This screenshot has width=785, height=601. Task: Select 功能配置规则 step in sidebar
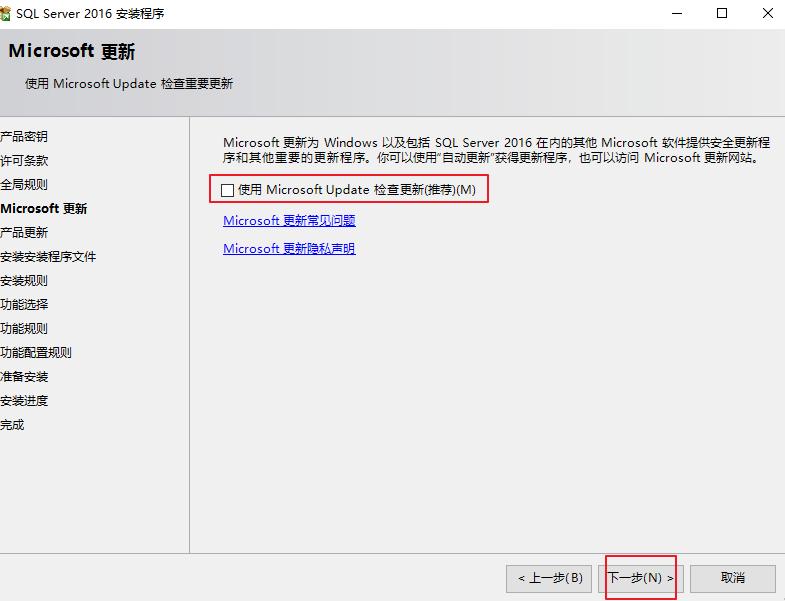coord(36,353)
